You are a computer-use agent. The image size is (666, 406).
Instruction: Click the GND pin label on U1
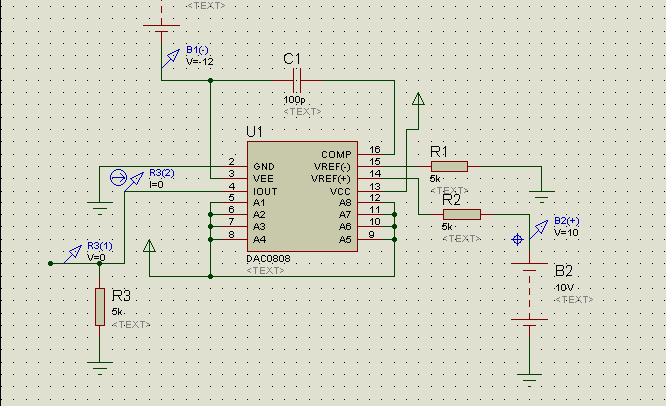point(264,166)
